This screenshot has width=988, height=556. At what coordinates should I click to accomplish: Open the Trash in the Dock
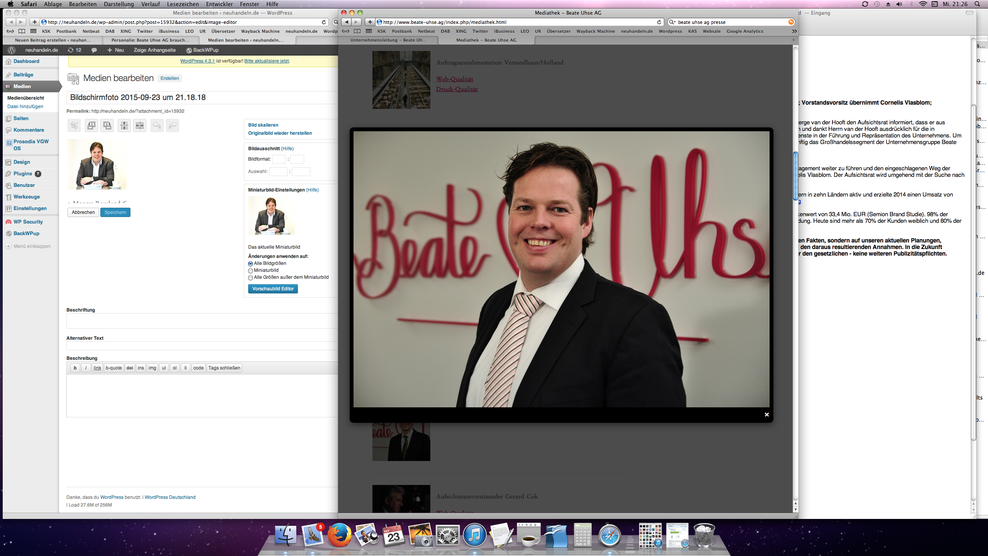point(704,535)
